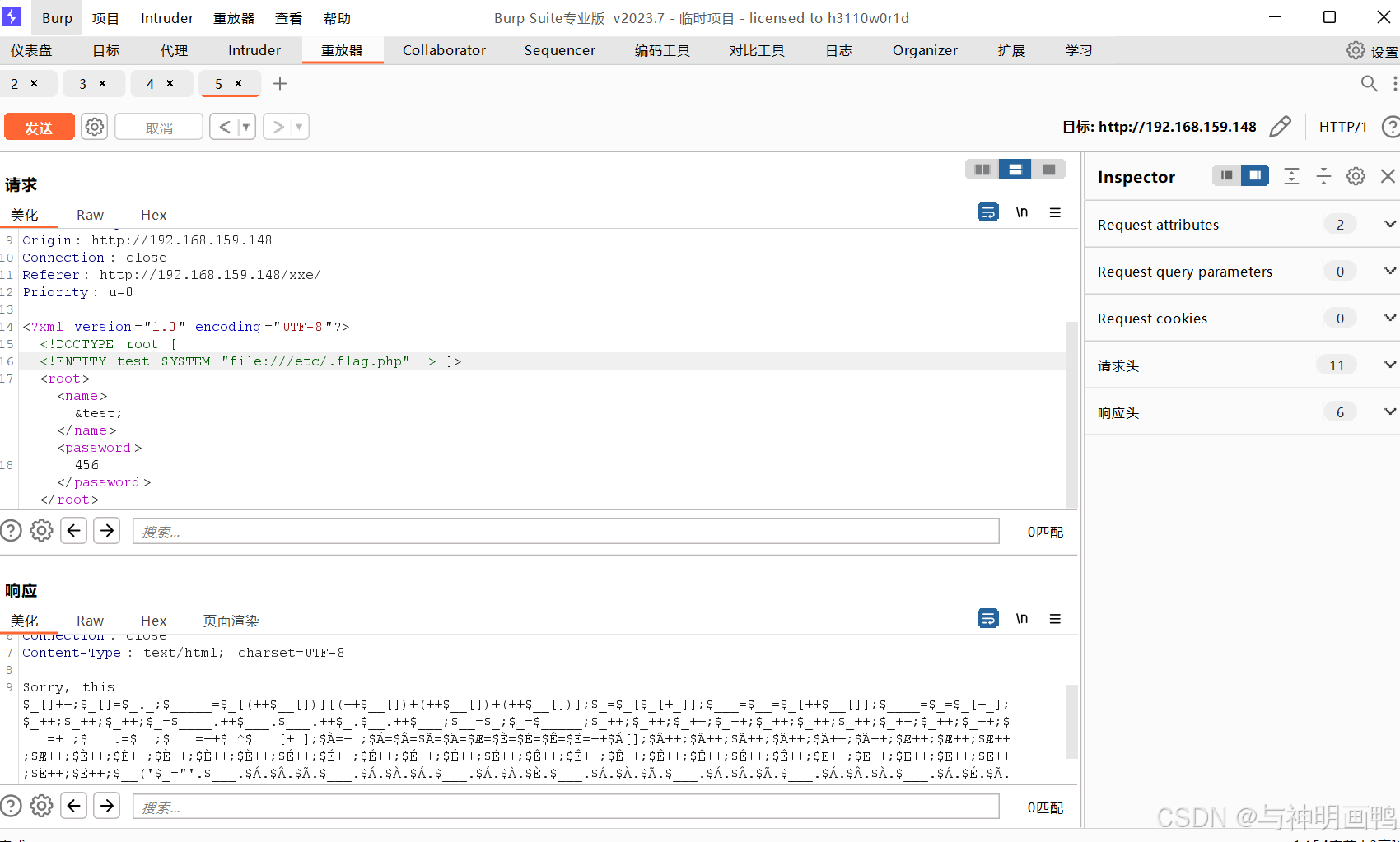
Task: Open the Collaborator tab
Action: pos(444,50)
